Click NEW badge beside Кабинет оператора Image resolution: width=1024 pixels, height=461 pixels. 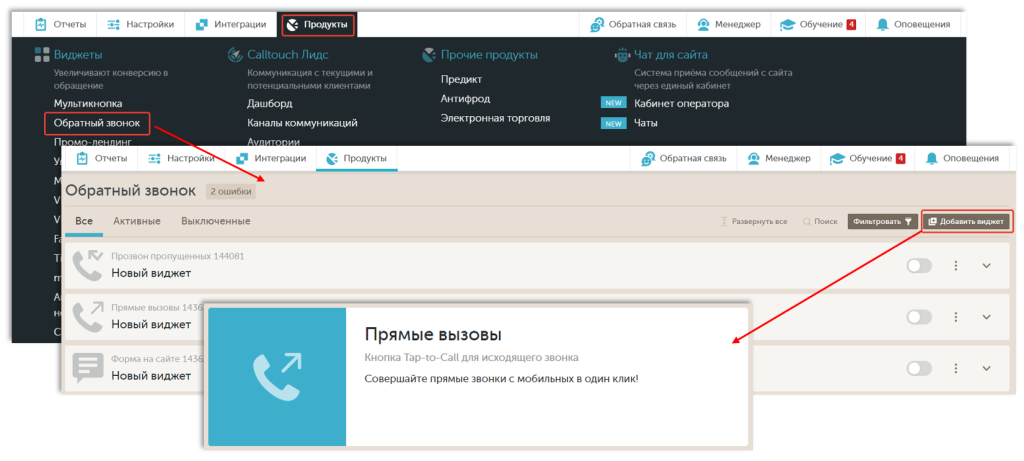[613, 103]
